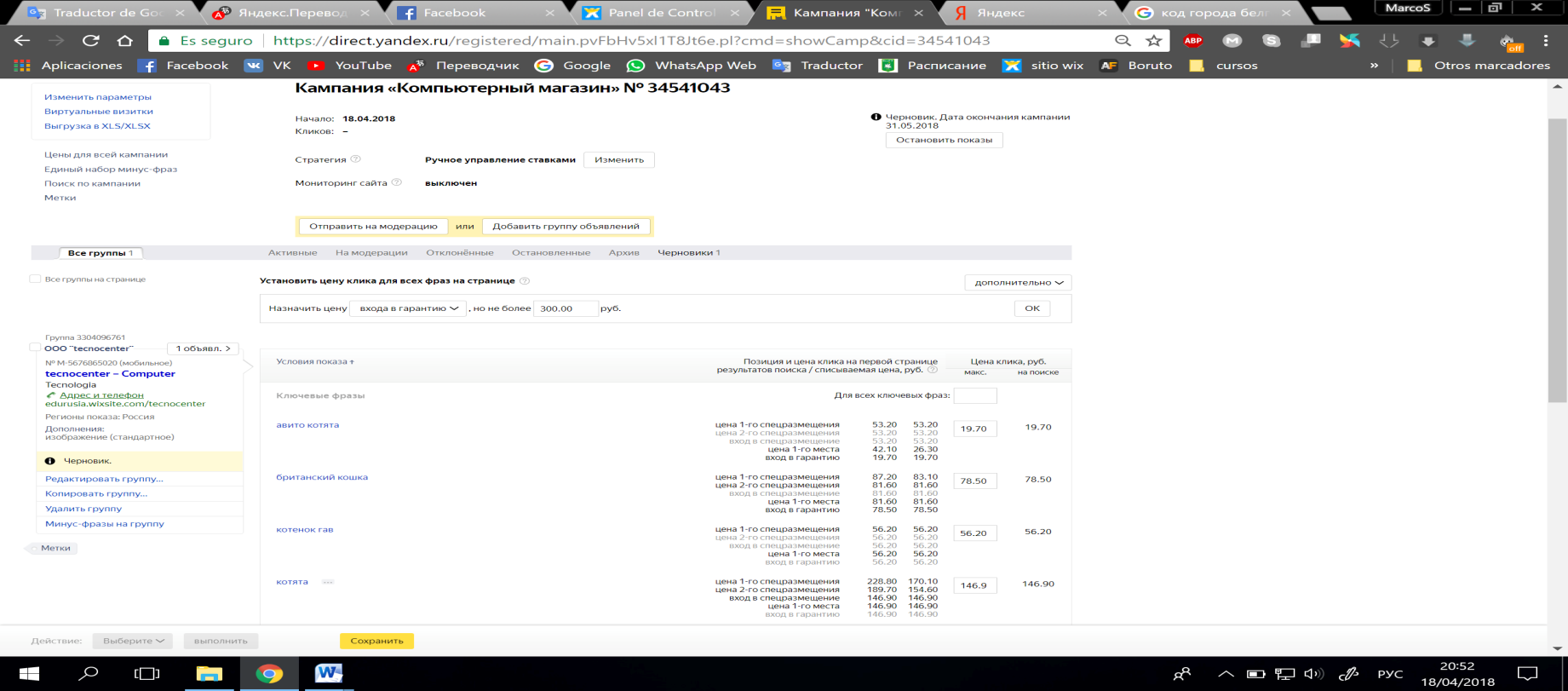Select the 'На модерации' tab
1568x691 pixels.
tap(371, 252)
